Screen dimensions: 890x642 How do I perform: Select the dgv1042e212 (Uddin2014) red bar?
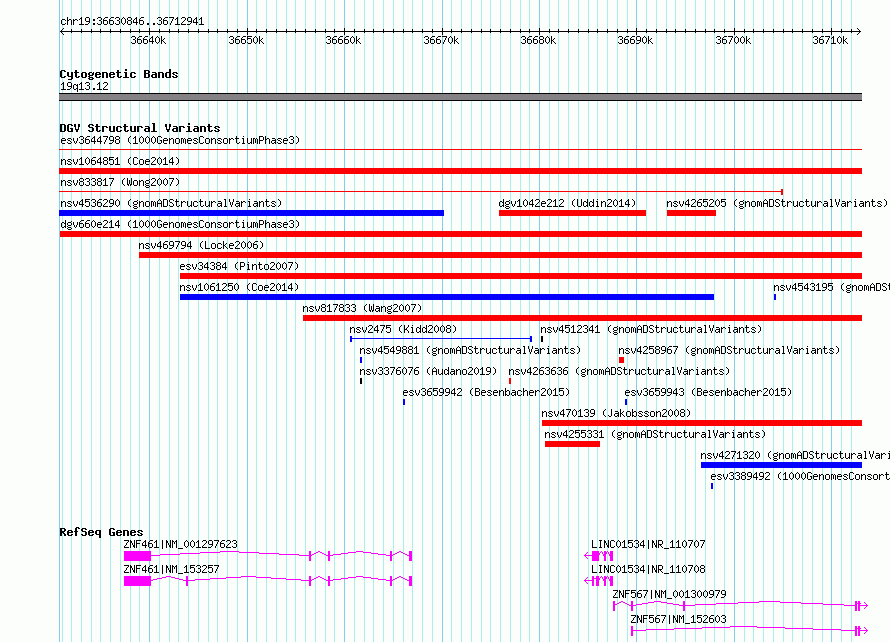click(572, 213)
